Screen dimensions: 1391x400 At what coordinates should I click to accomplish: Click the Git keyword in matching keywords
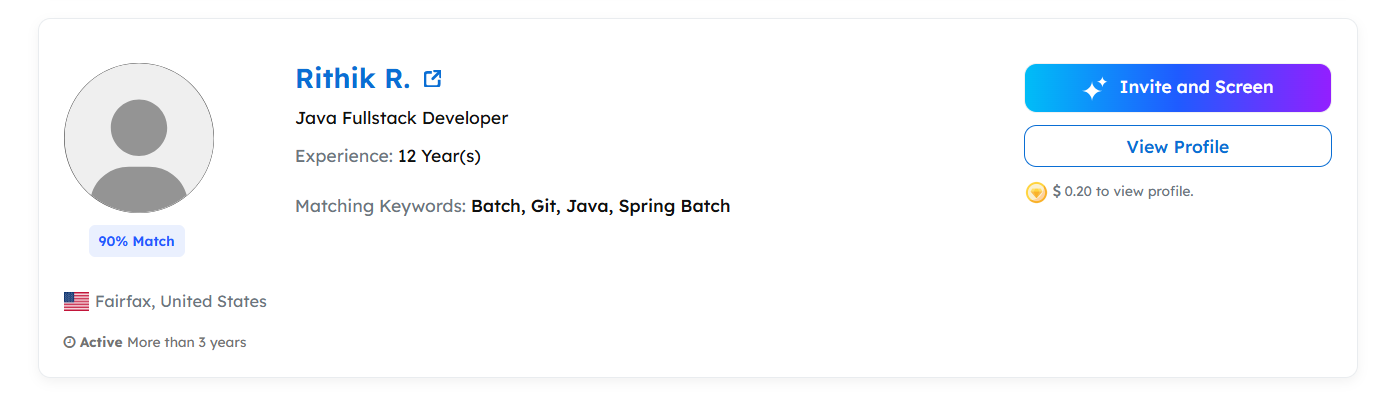pos(543,207)
